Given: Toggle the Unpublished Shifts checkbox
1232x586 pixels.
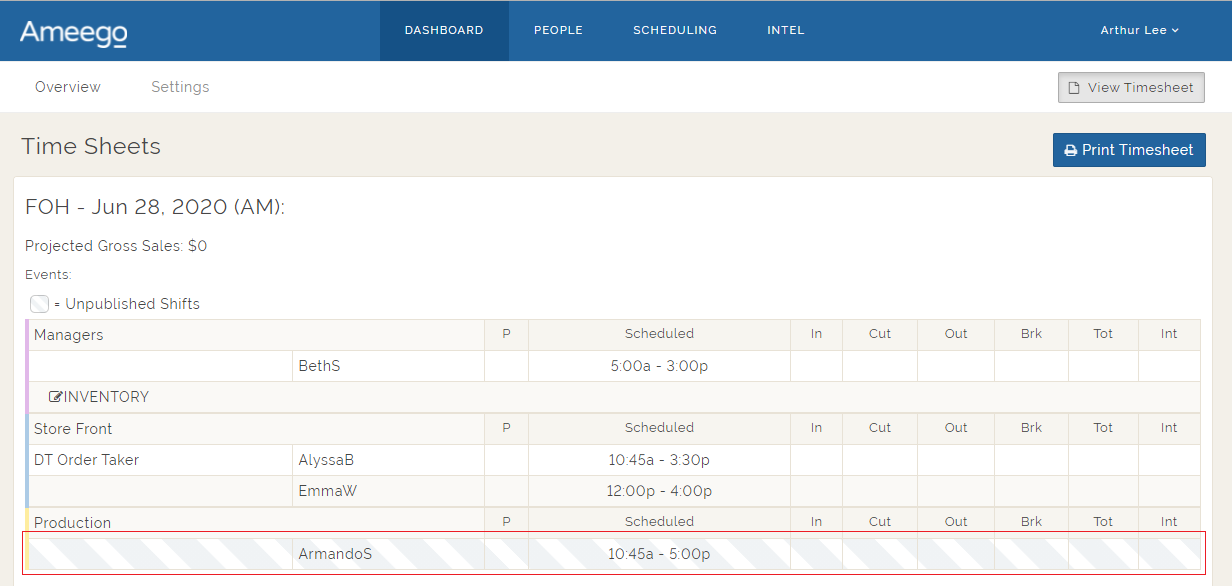Looking at the screenshot, I should [38, 303].
